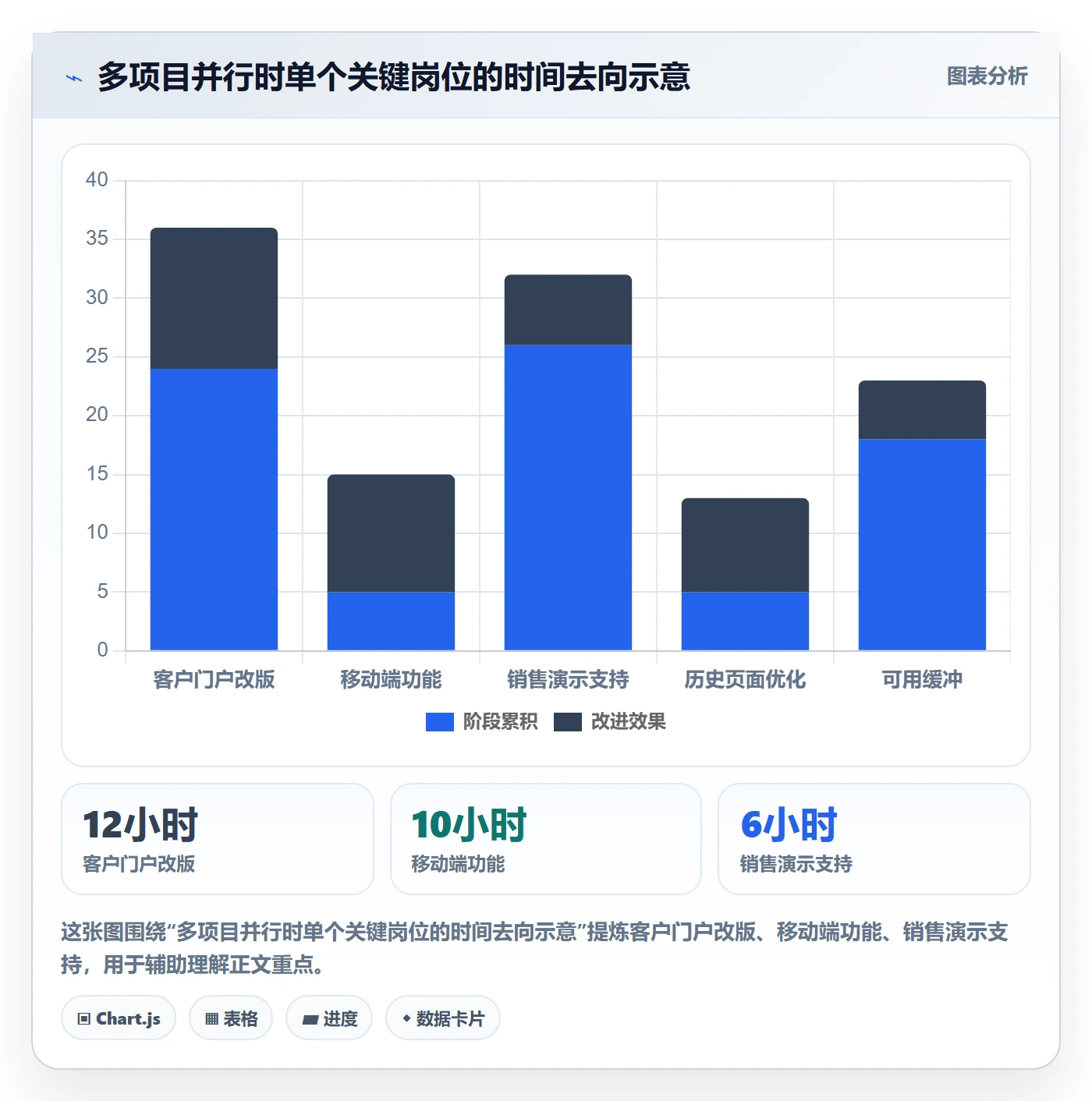Click the blue bar segment for 客户门户改版

click(214, 509)
